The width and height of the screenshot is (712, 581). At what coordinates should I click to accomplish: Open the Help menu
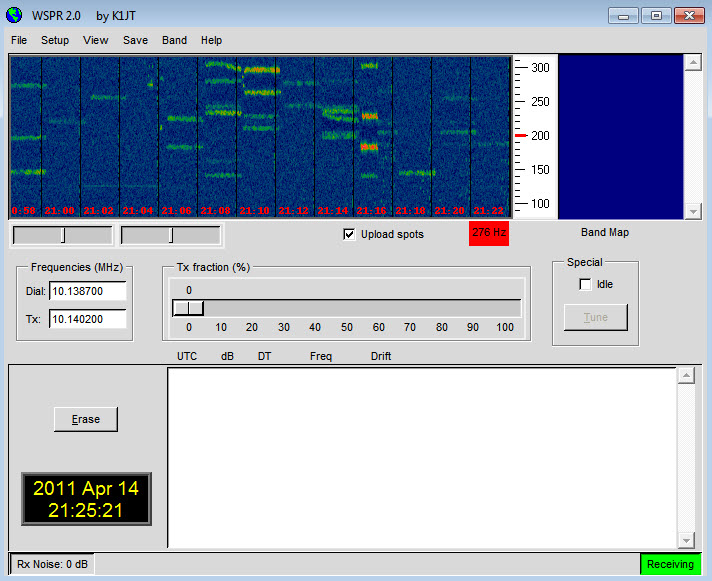point(211,40)
